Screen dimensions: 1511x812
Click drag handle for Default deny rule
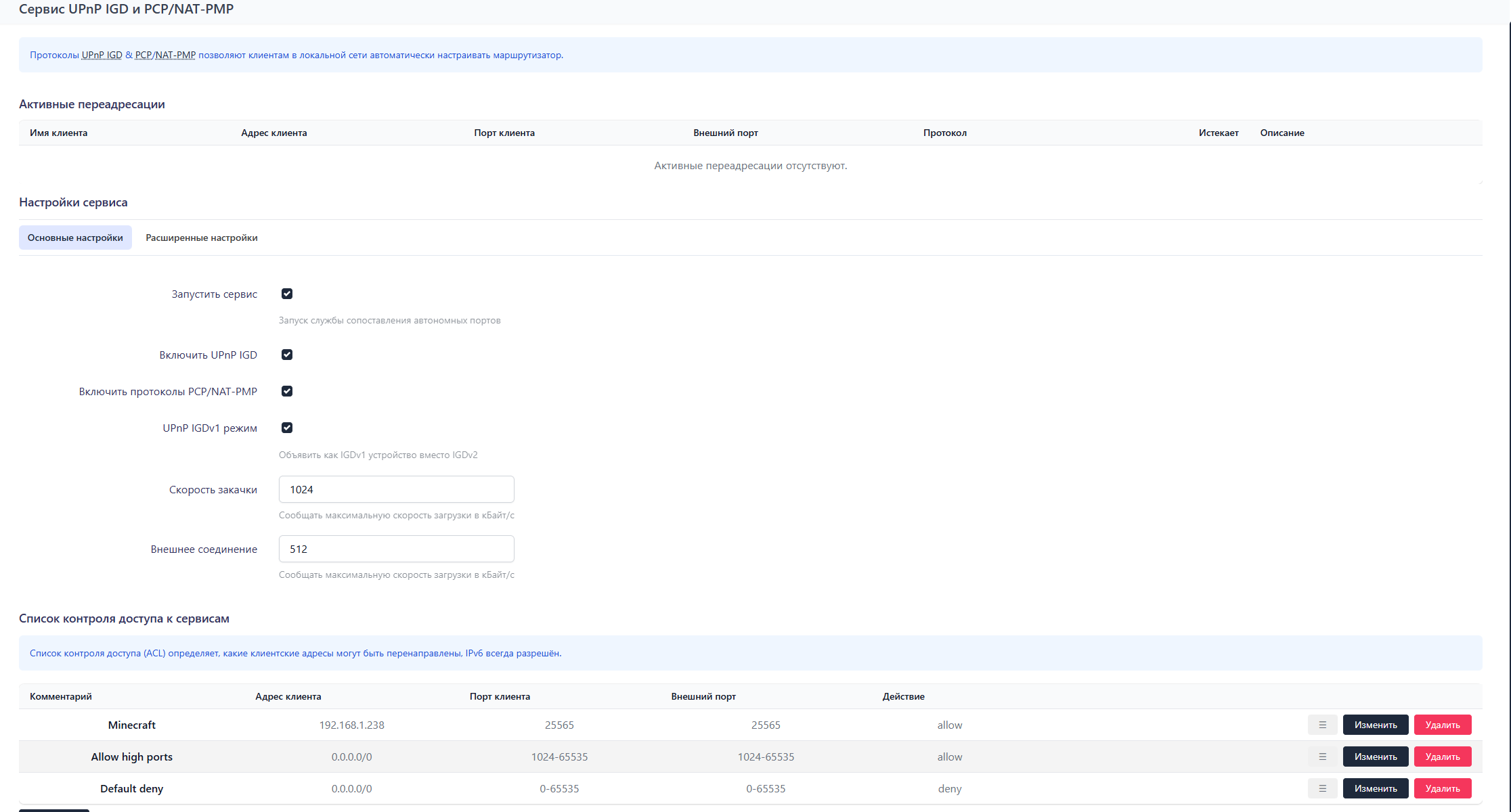(1322, 788)
